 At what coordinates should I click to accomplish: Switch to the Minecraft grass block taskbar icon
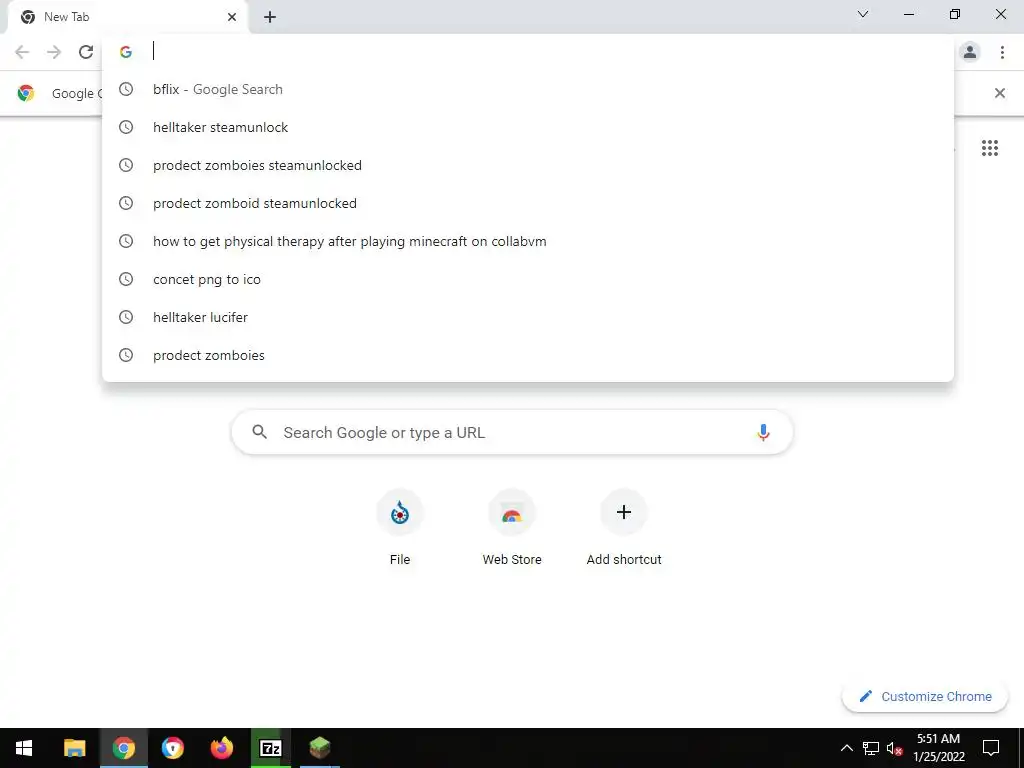pyautogui.click(x=319, y=748)
